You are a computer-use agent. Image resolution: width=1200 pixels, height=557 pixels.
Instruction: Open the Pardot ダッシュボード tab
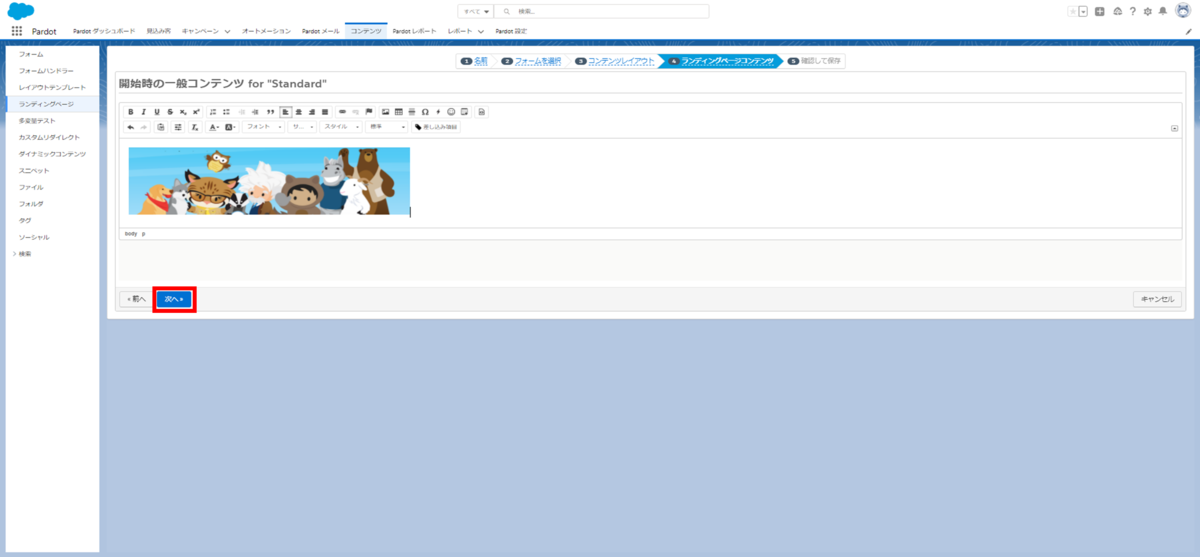coord(105,31)
